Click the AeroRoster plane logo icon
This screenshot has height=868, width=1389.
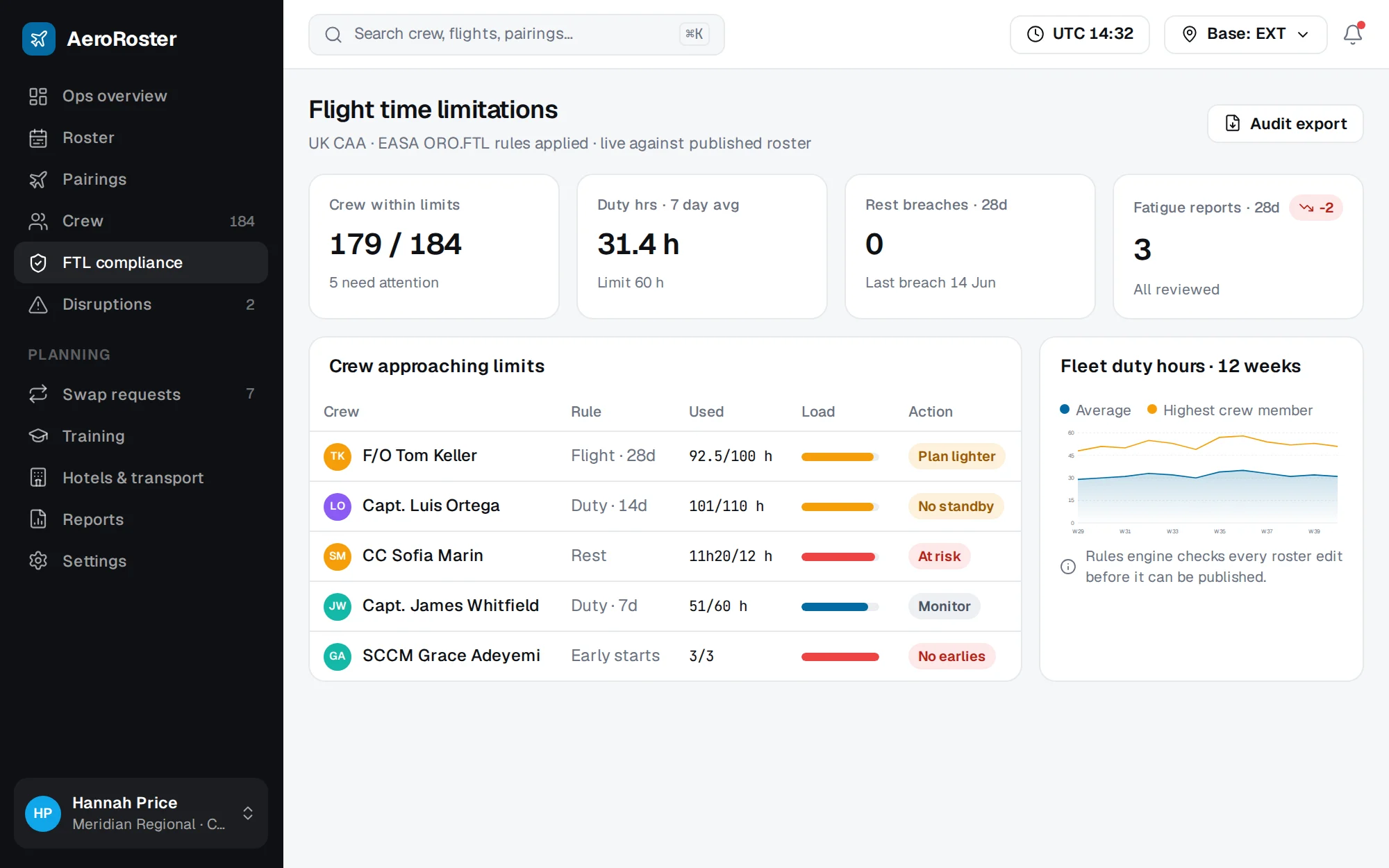[x=39, y=39]
